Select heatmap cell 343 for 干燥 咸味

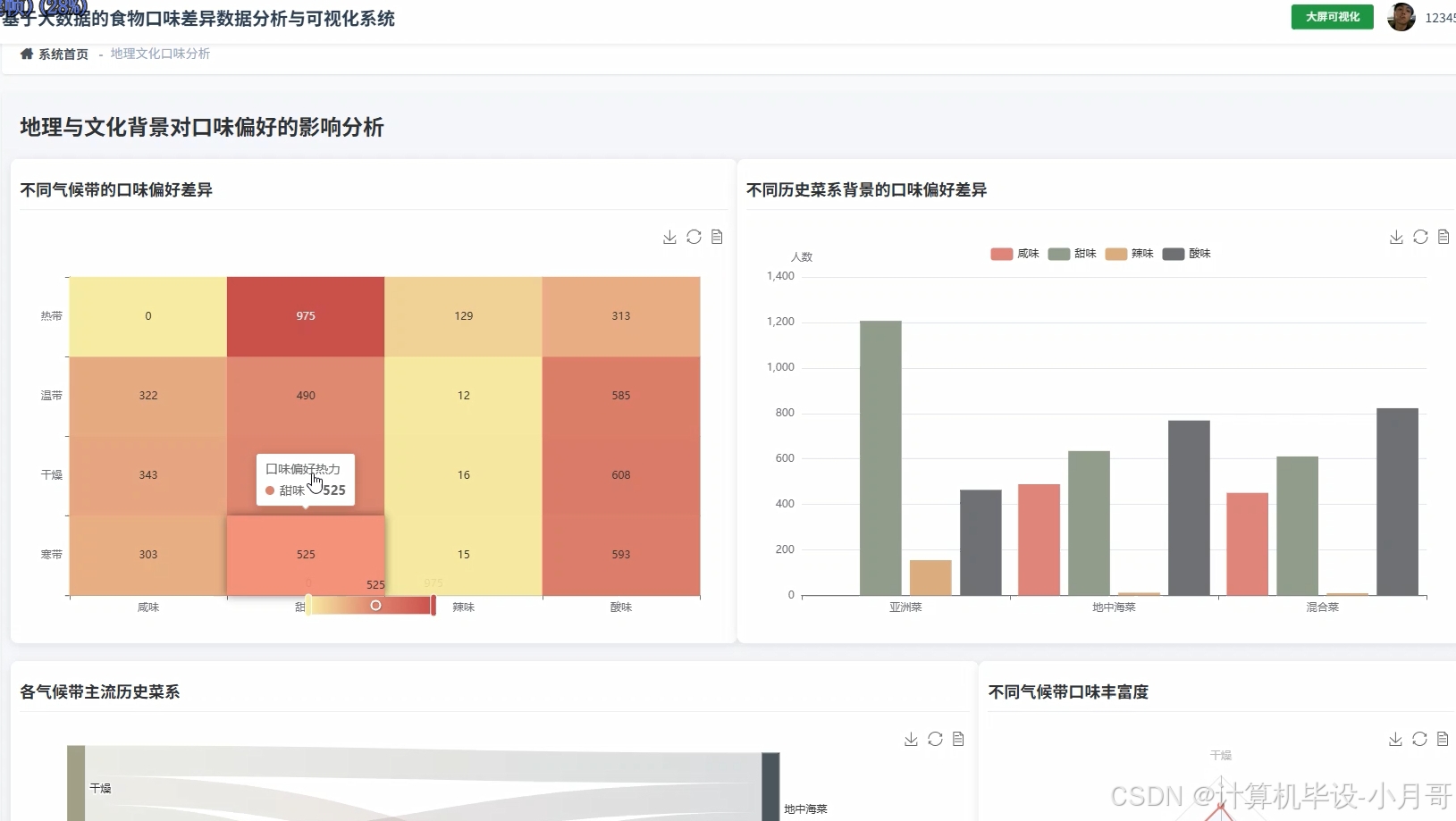tap(148, 475)
